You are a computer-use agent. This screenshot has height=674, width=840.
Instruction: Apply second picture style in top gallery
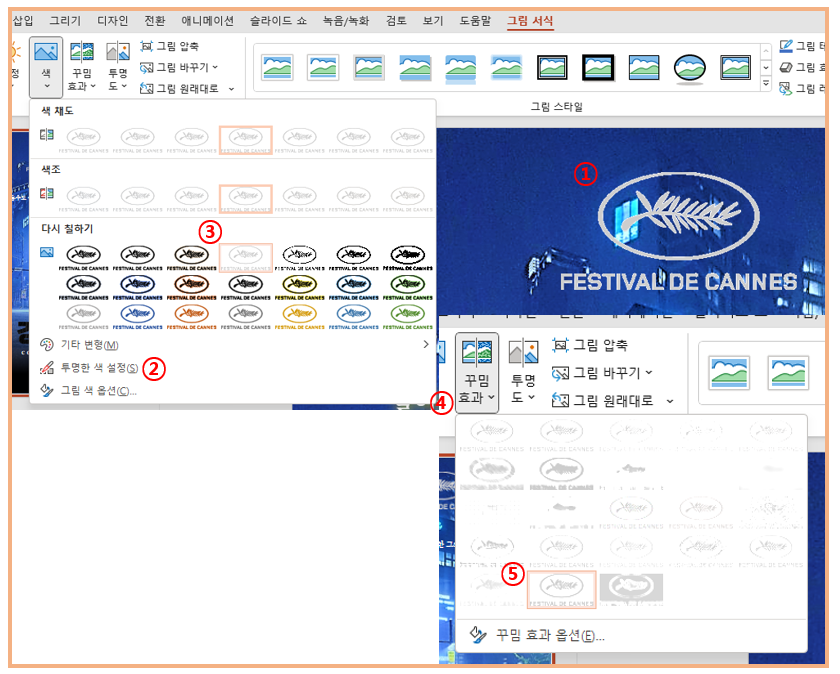[323, 68]
